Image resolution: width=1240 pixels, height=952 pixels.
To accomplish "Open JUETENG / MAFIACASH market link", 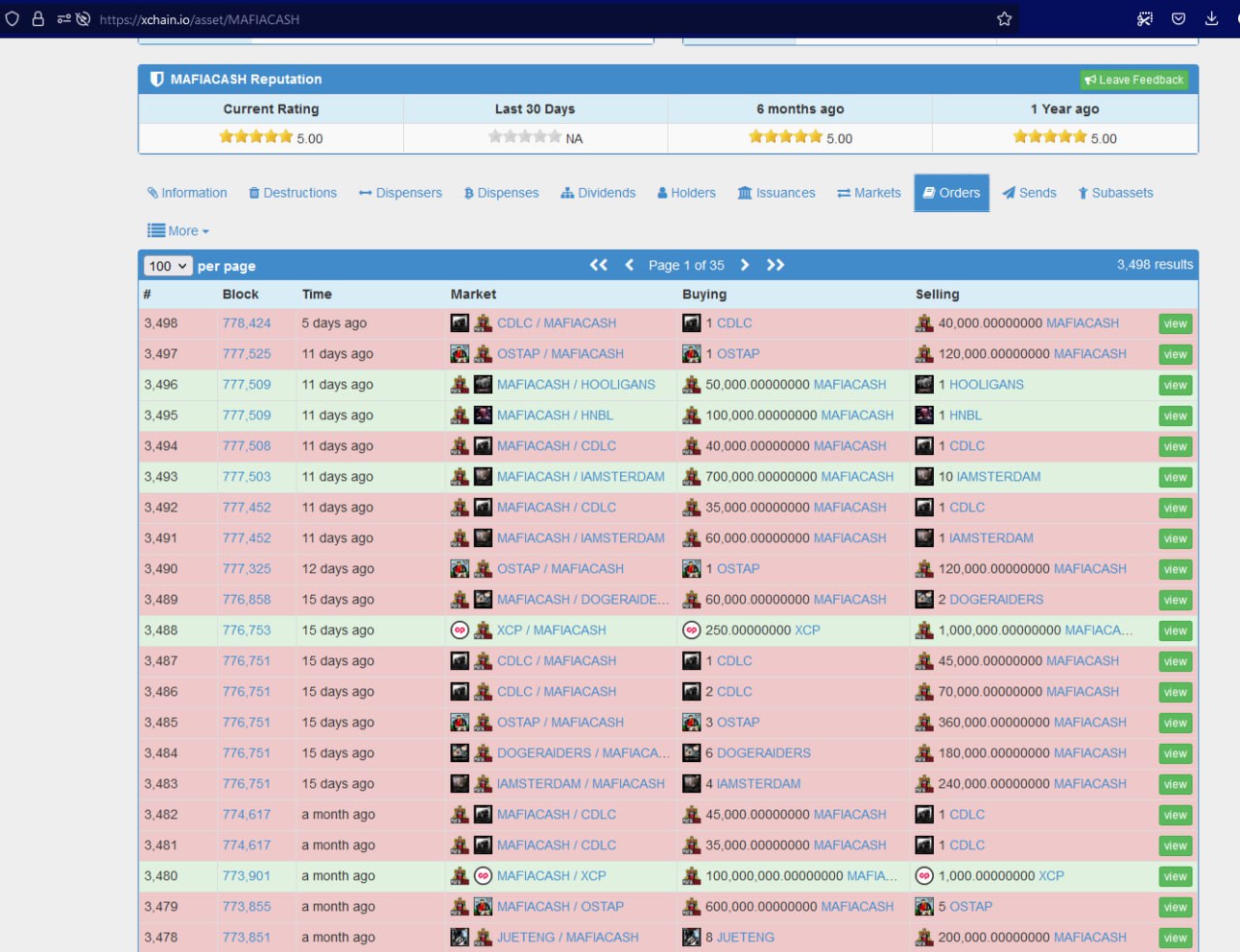I will pyautogui.click(x=568, y=937).
